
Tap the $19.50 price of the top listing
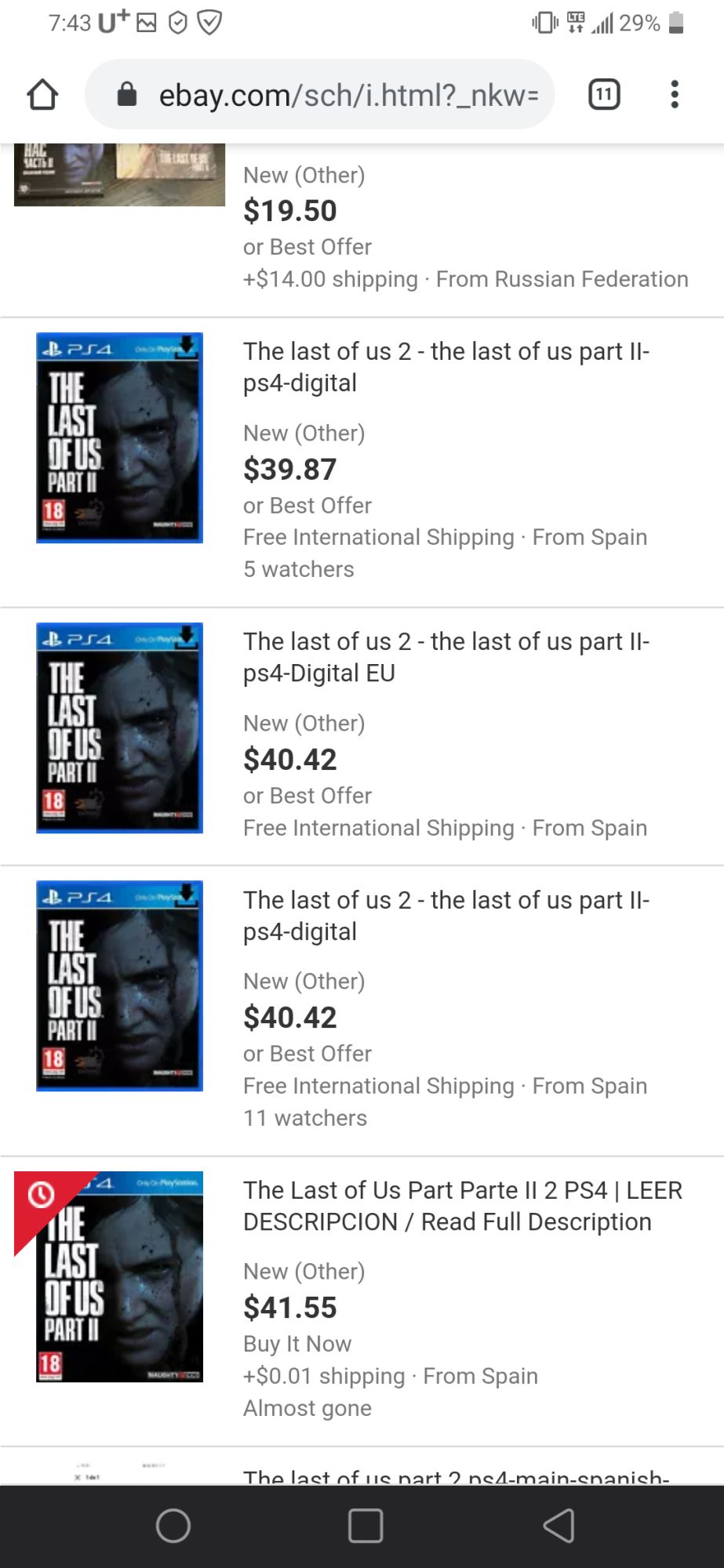tap(289, 210)
